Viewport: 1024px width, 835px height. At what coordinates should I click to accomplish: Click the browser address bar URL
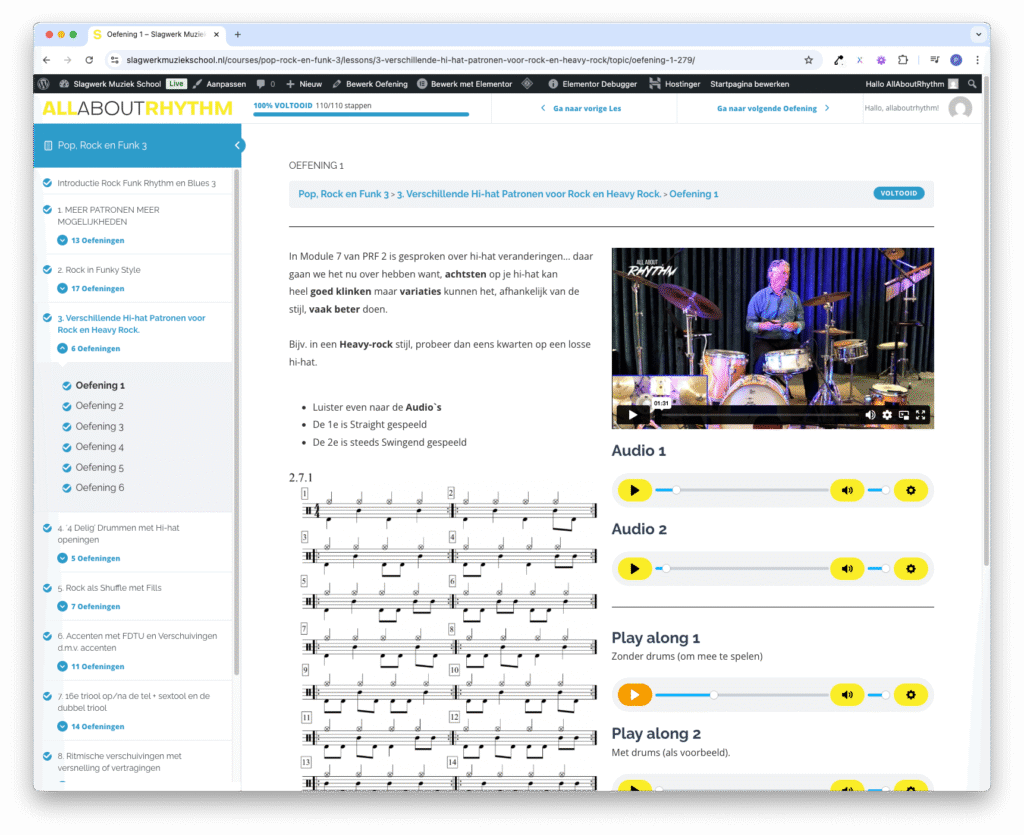click(410, 60)
